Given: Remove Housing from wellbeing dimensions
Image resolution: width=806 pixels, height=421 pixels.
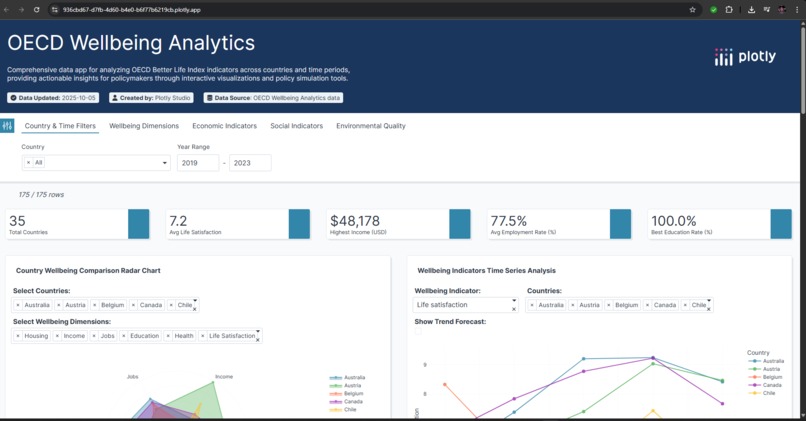Looking at the screenshot, I should click(18, 336).
